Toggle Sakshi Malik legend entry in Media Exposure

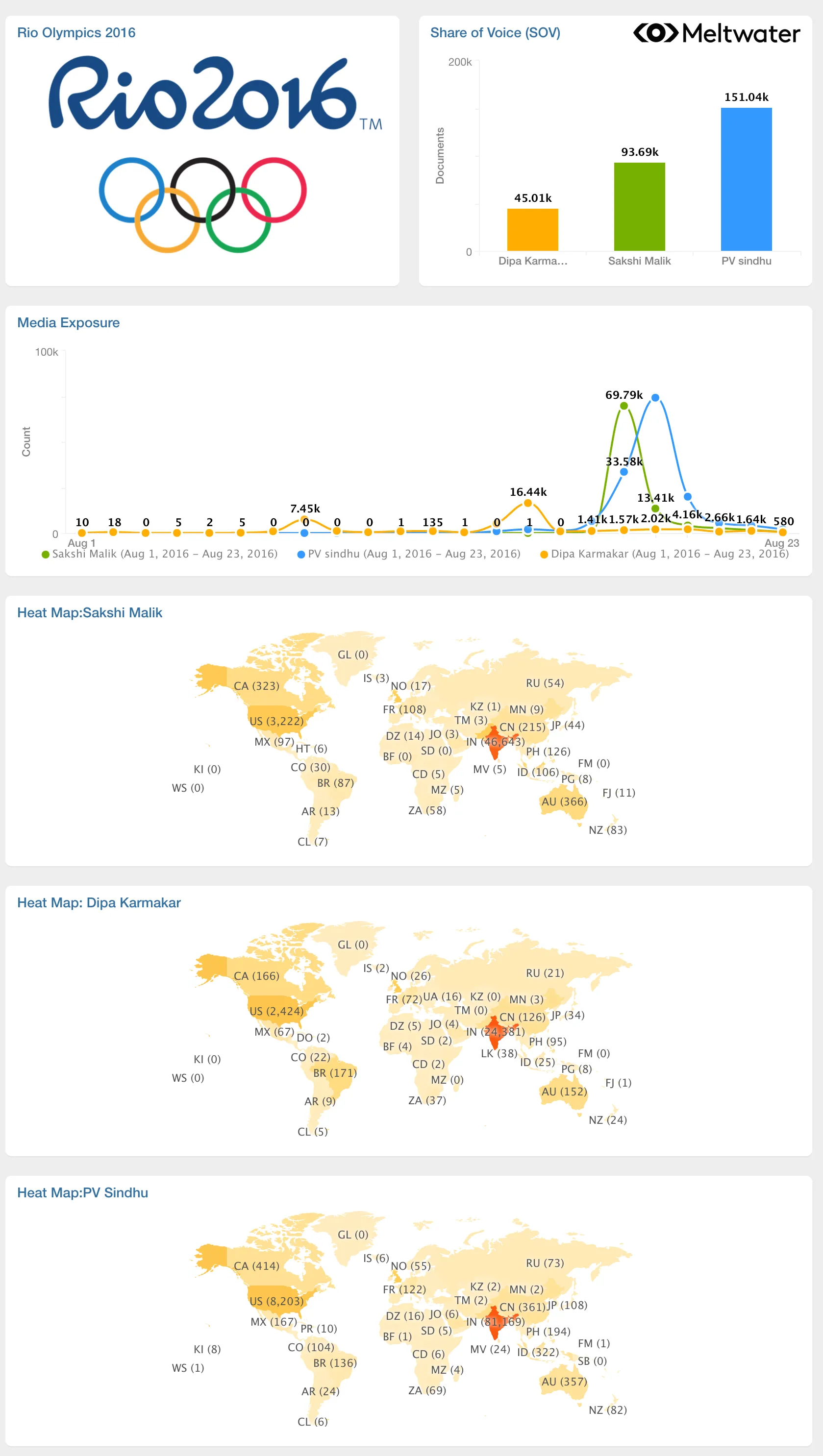coord(159,554)
